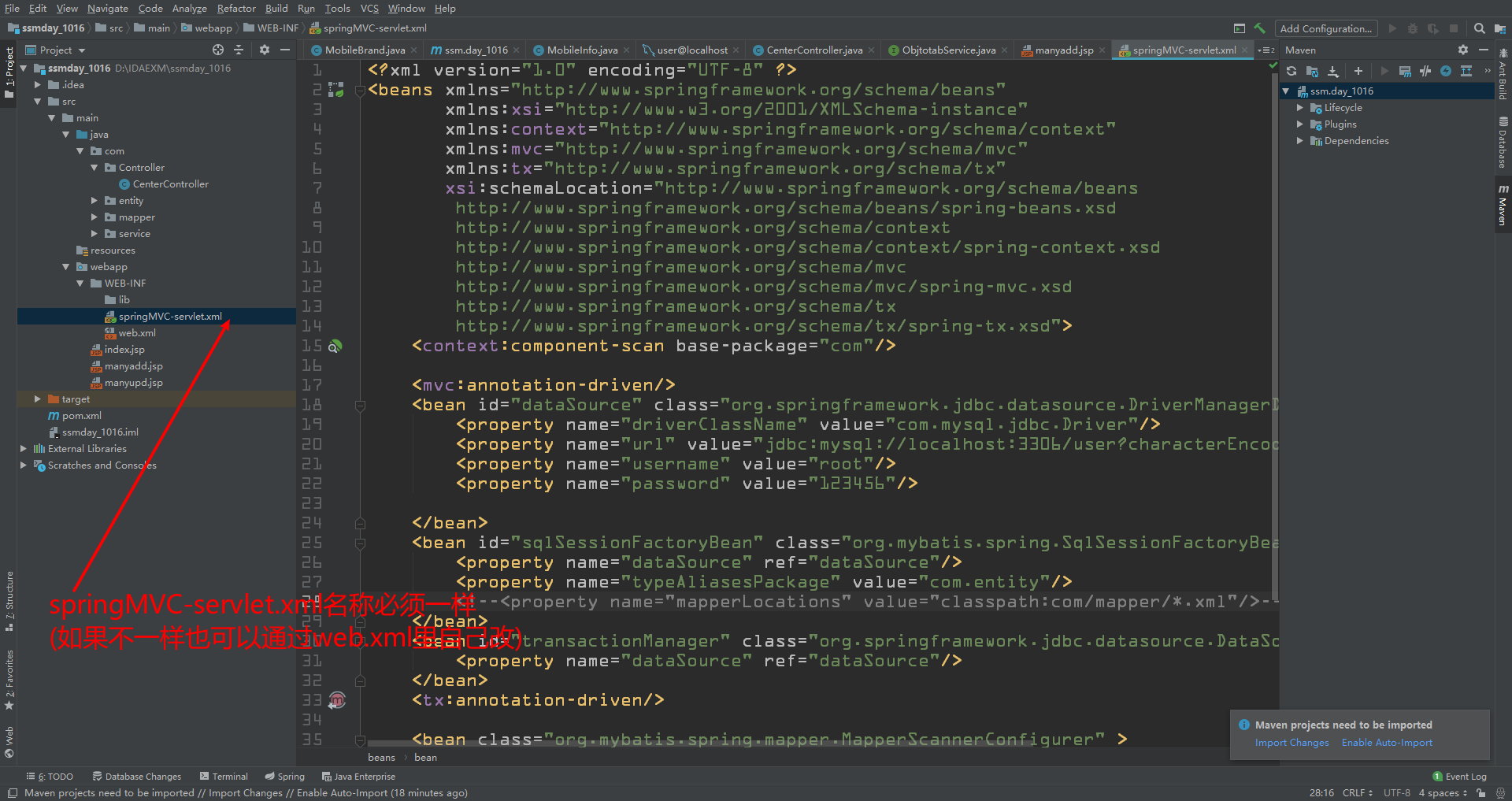Click locate-in-tree target icon in Project panel
The height and width of the screenshot is (801, 1512).
click(x=218, y=50)
